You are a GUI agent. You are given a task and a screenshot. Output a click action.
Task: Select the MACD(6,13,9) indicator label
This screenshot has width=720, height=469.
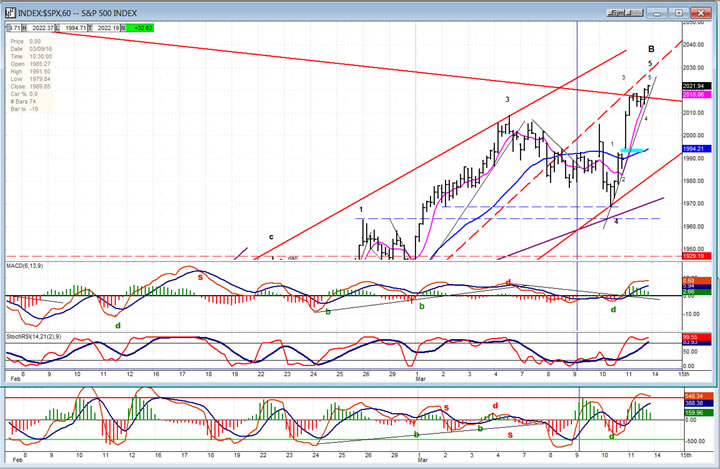tap(25, 266)
